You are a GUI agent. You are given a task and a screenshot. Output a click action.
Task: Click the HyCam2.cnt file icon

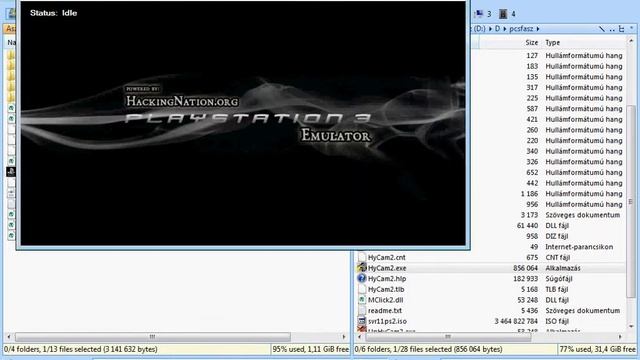tap(362, 257)
